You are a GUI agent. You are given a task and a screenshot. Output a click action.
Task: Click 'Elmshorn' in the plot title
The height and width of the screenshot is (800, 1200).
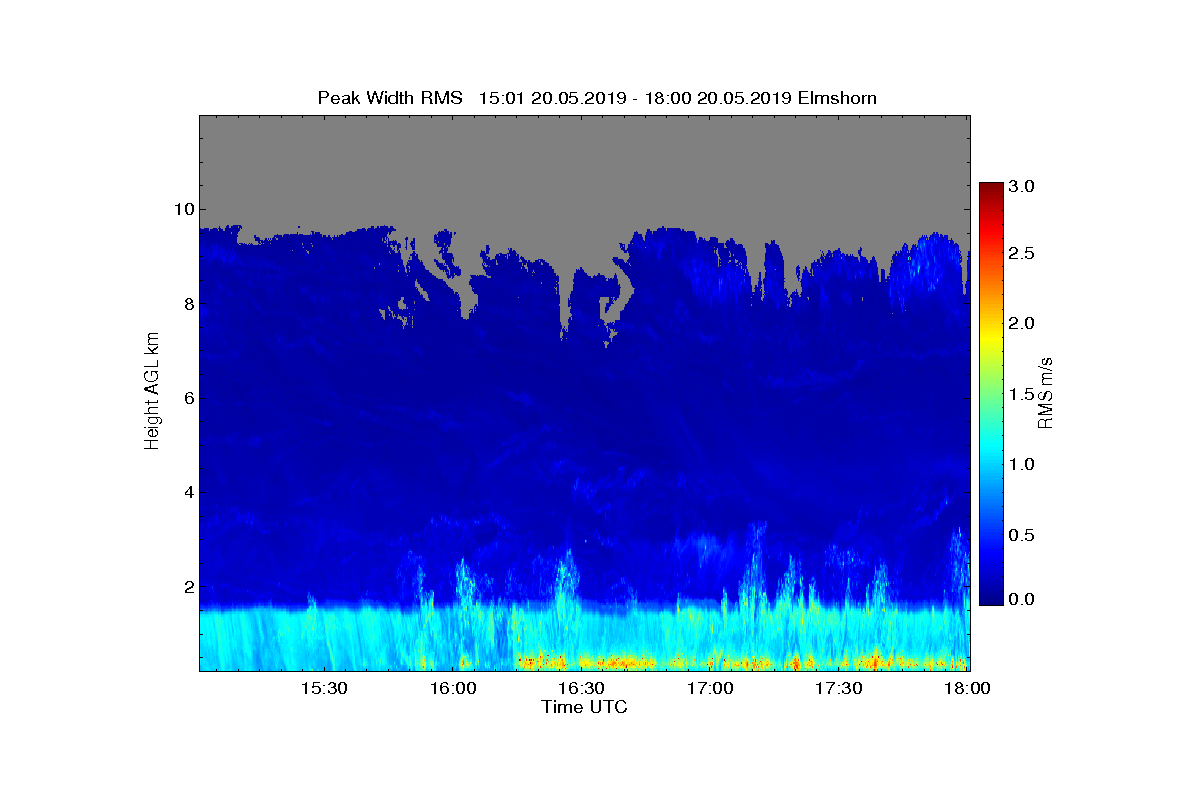click(x=837, y=97)
